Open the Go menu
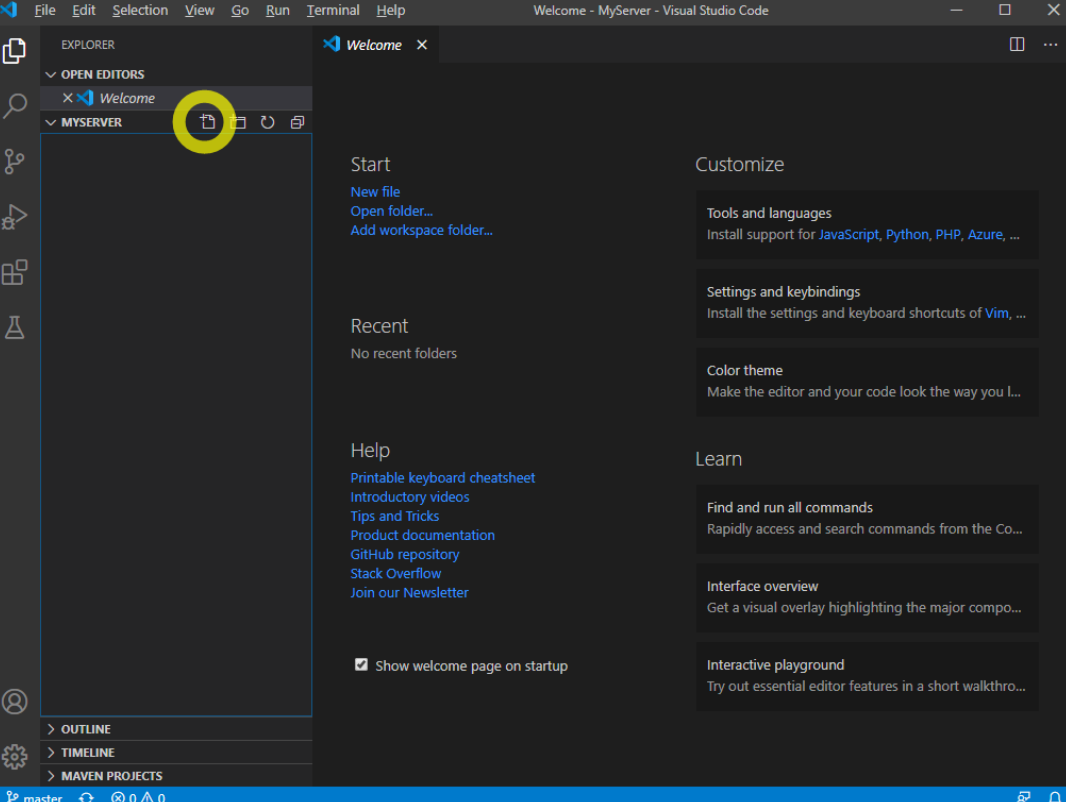The width and height of the screenshot is (1066, 802). (240, 10)
